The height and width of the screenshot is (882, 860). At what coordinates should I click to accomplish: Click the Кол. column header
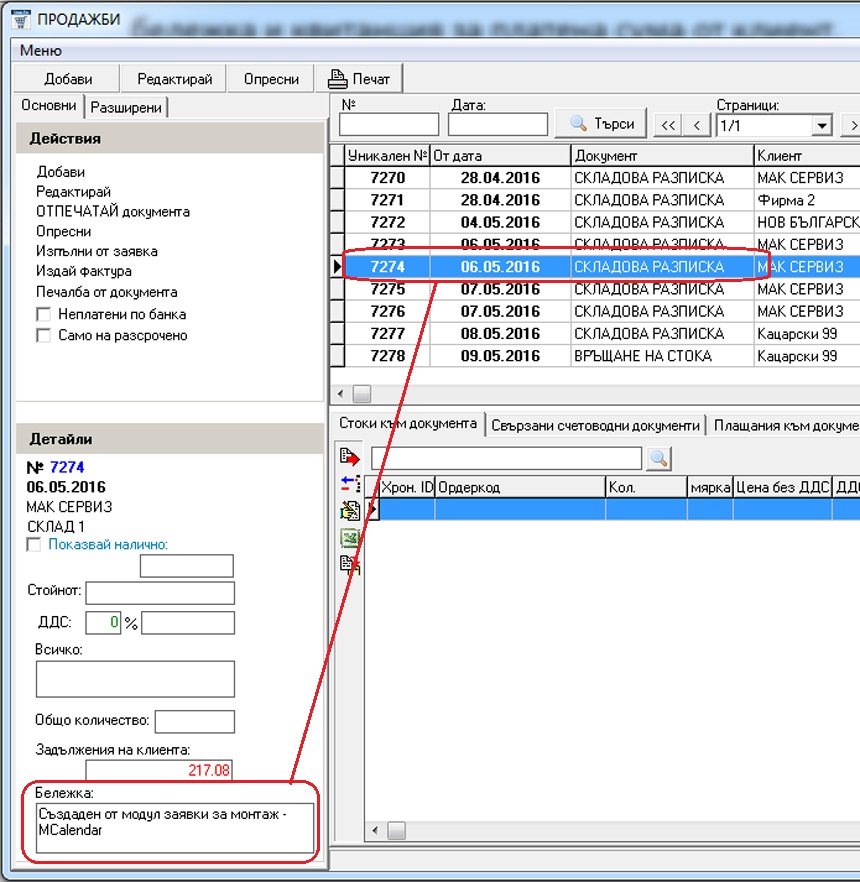(646, 487)
